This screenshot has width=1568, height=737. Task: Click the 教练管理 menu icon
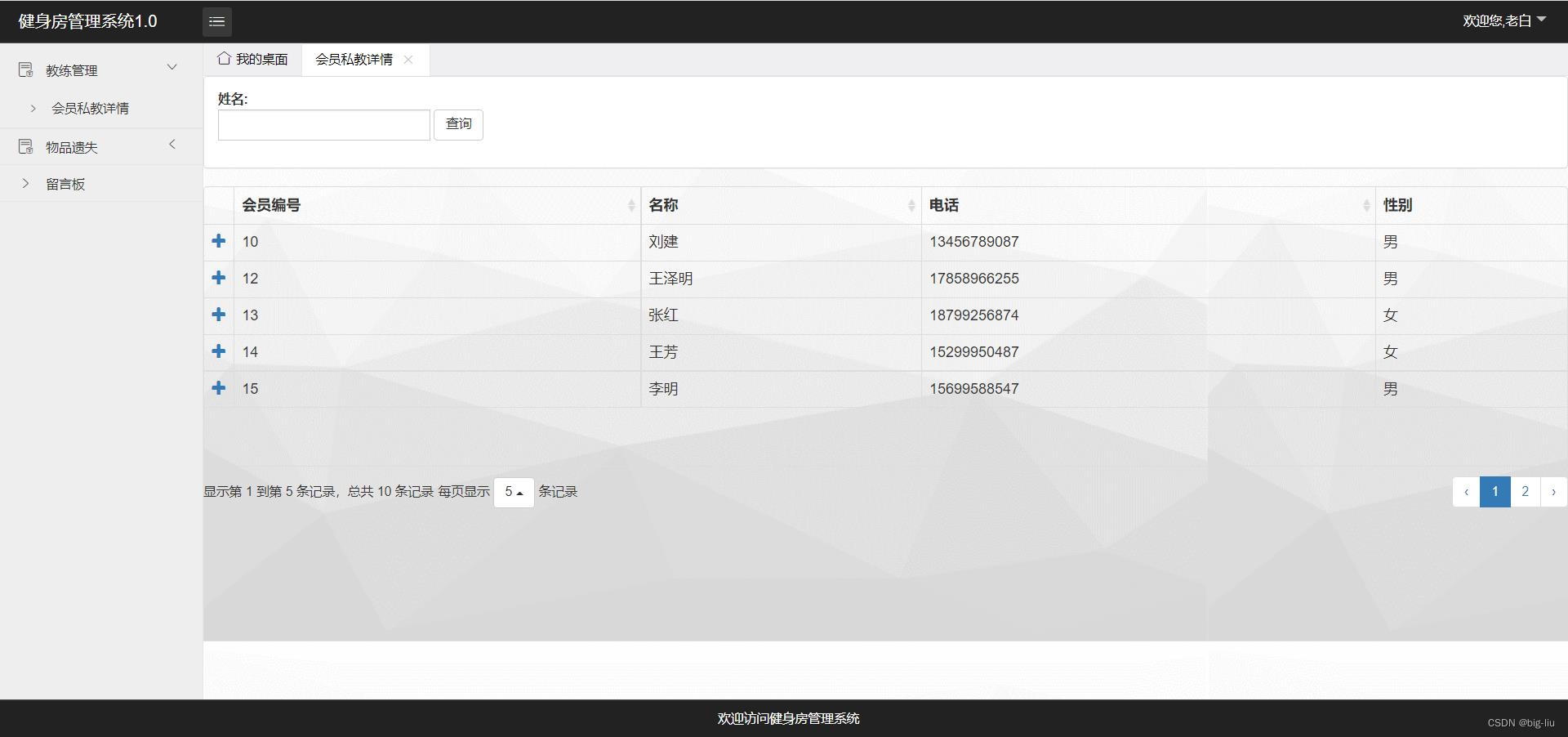[x=26, y=70]
